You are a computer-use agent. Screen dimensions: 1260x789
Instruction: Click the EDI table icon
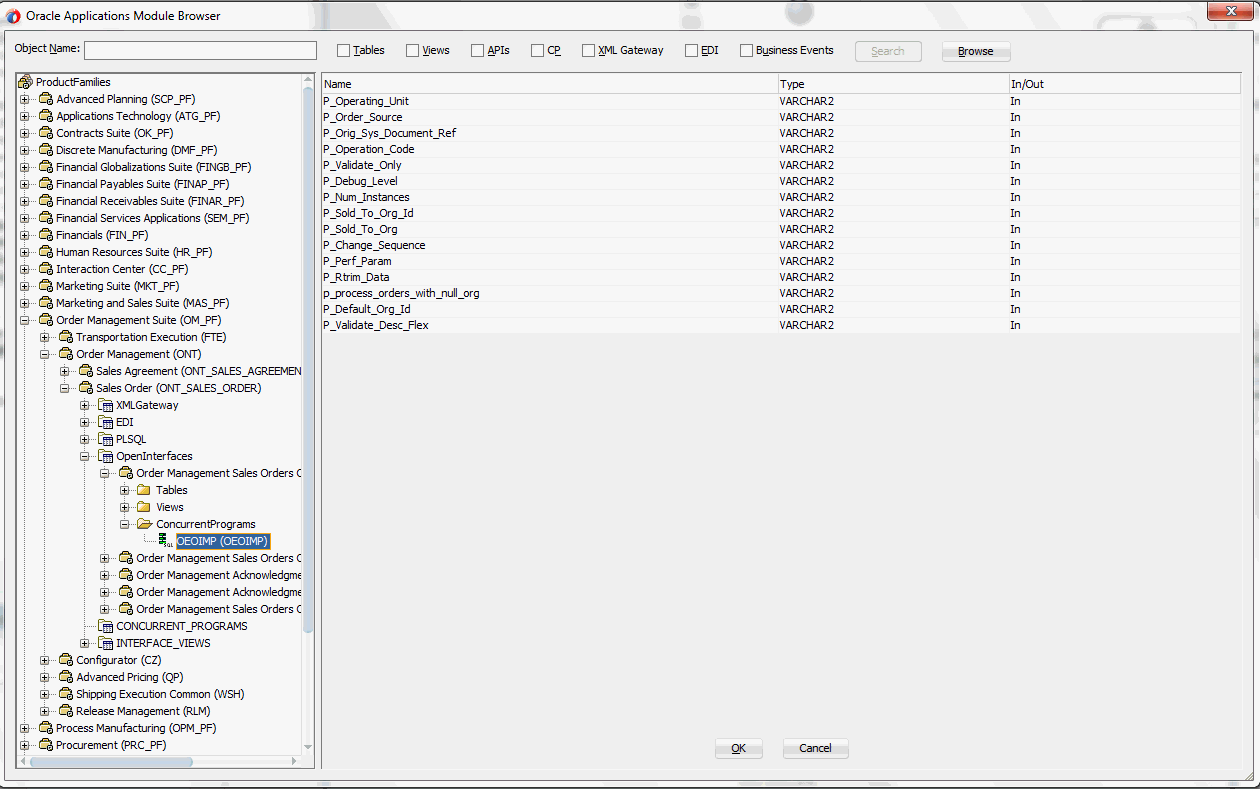[x=106, y=422]
